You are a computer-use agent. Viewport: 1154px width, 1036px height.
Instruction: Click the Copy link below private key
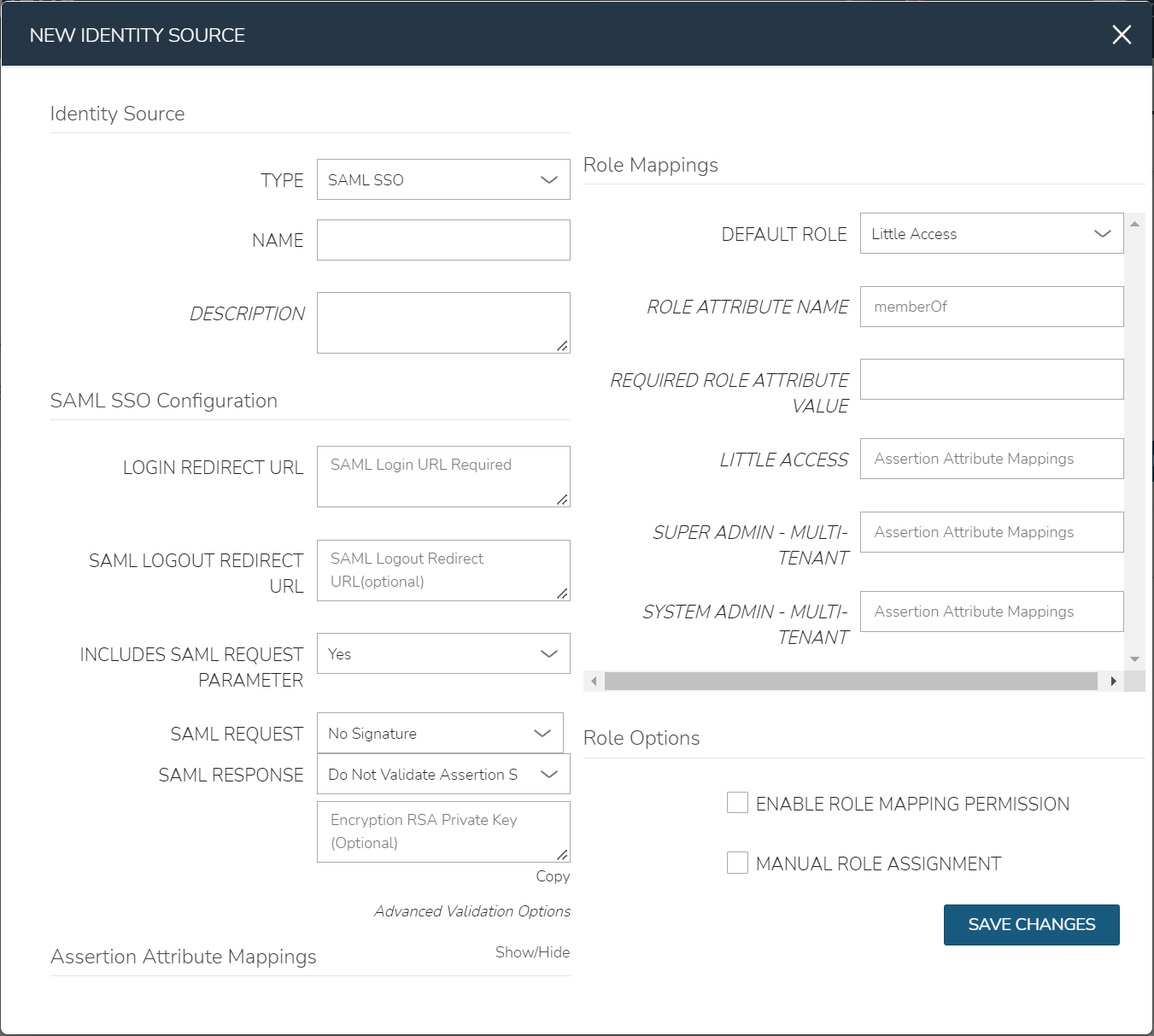(x=552, y=876)
